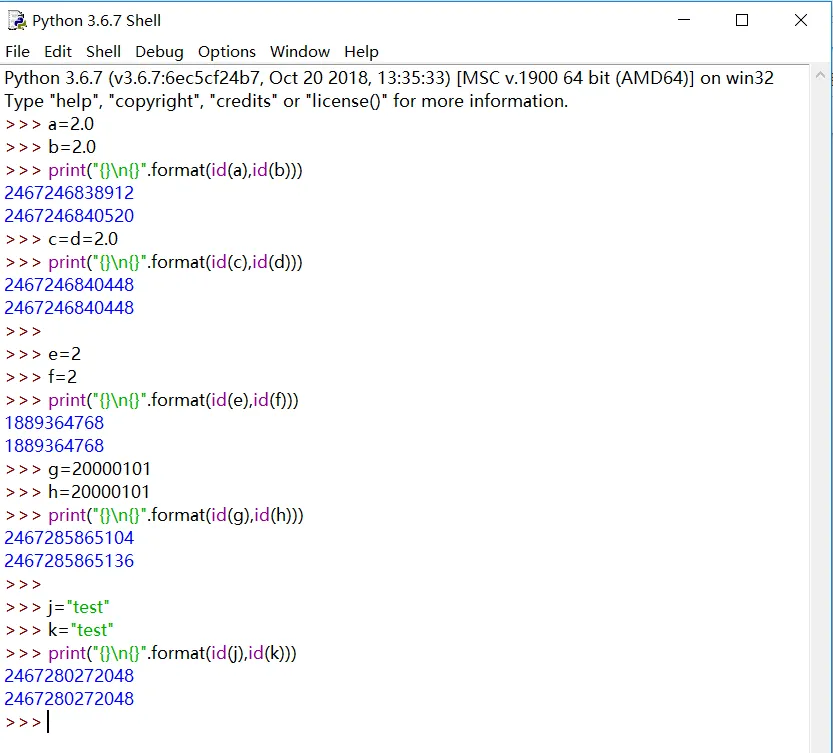The height and width of the screenshot is (753, 833).
Task: Click the Python IDLE icon in title bar
Action: click(17, 20)
